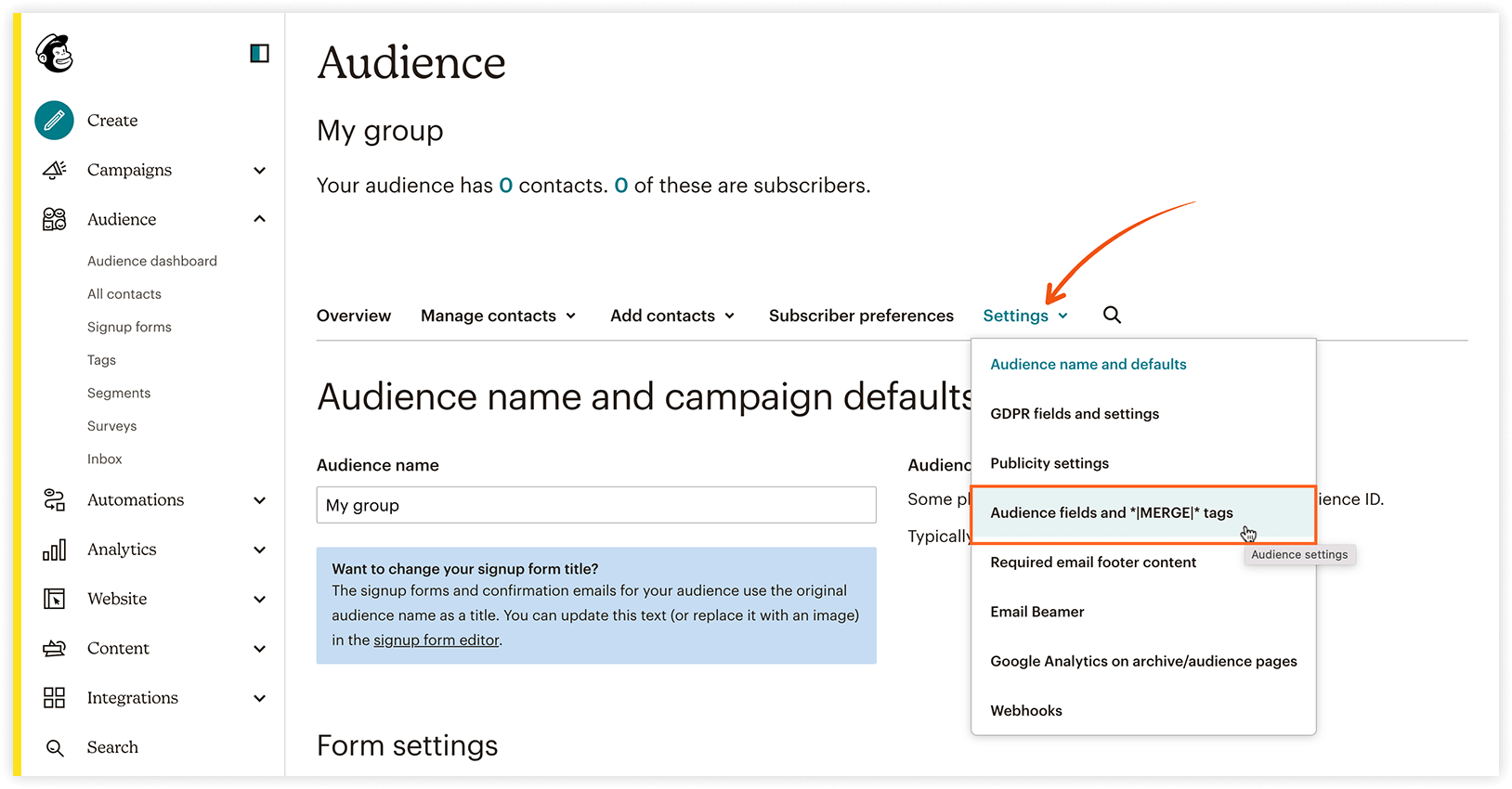Click the Campaigns label in sidebar
The image size is (1512, 789).
(129, 170)
